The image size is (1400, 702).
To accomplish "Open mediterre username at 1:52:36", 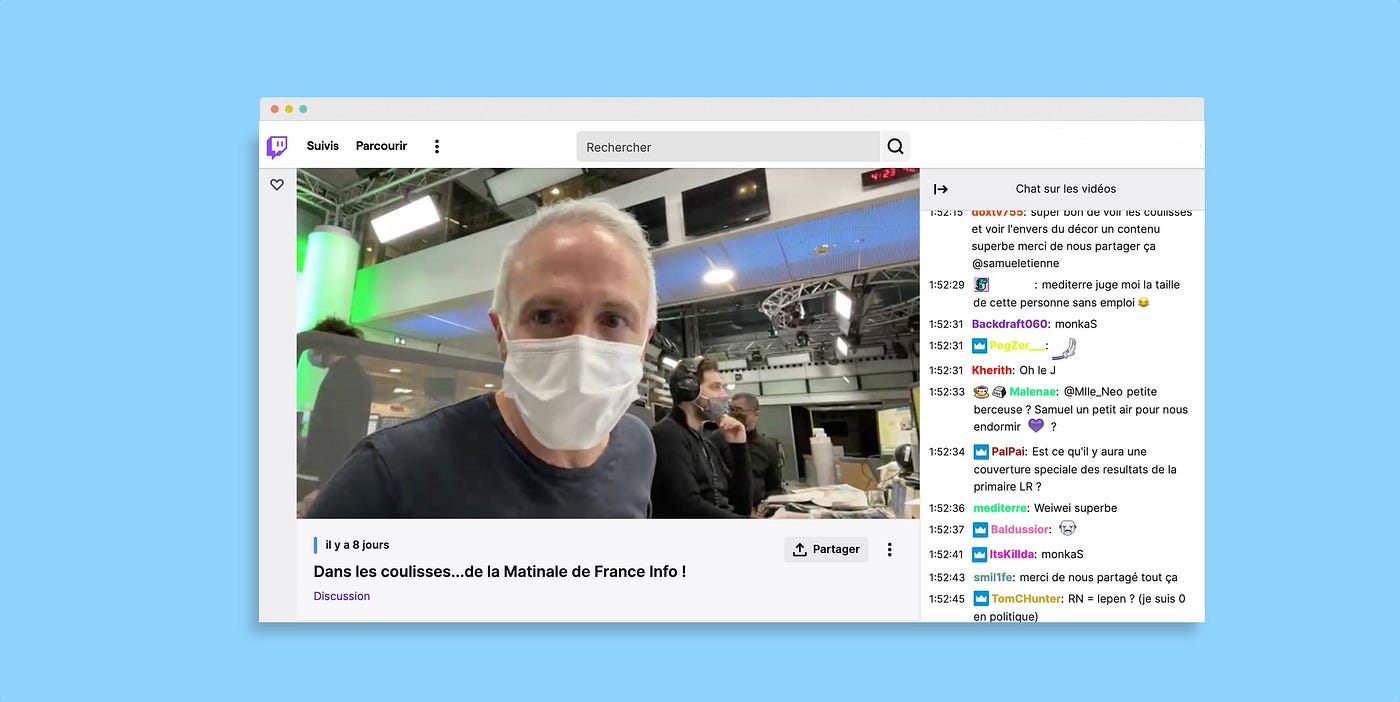I will pos(1000,508).
